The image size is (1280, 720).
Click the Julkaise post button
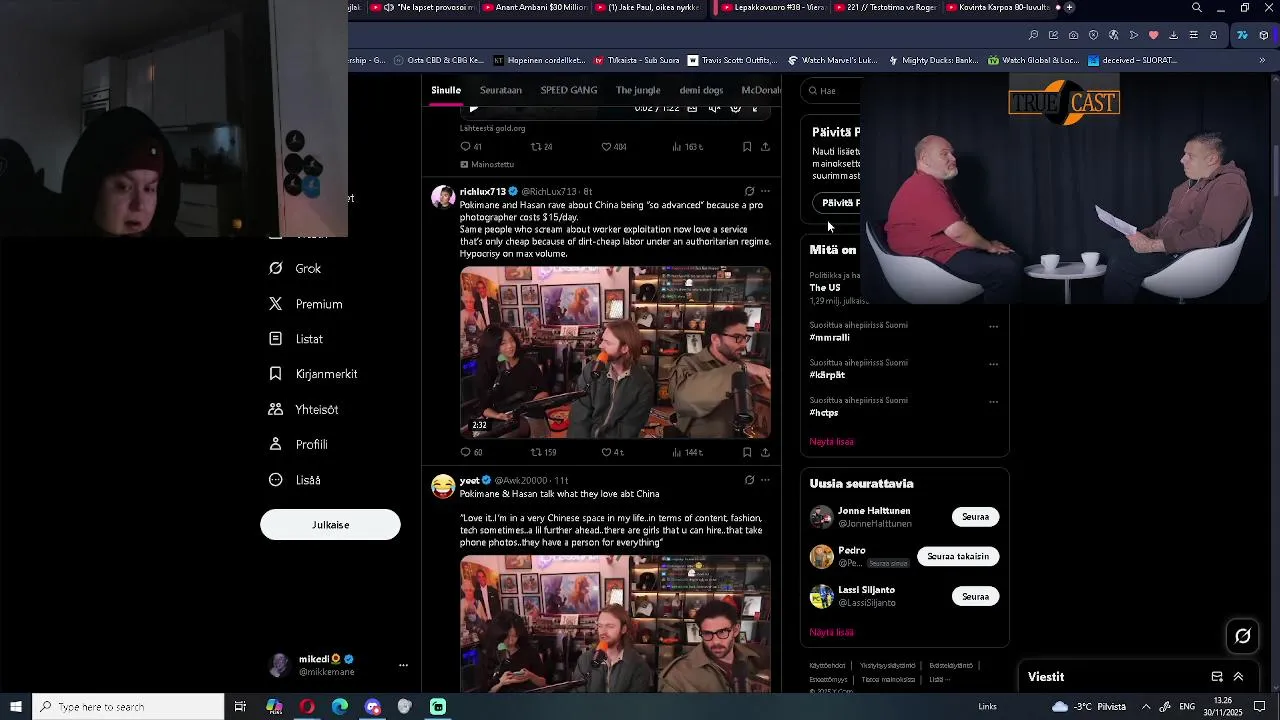click(x=330, y=525)
